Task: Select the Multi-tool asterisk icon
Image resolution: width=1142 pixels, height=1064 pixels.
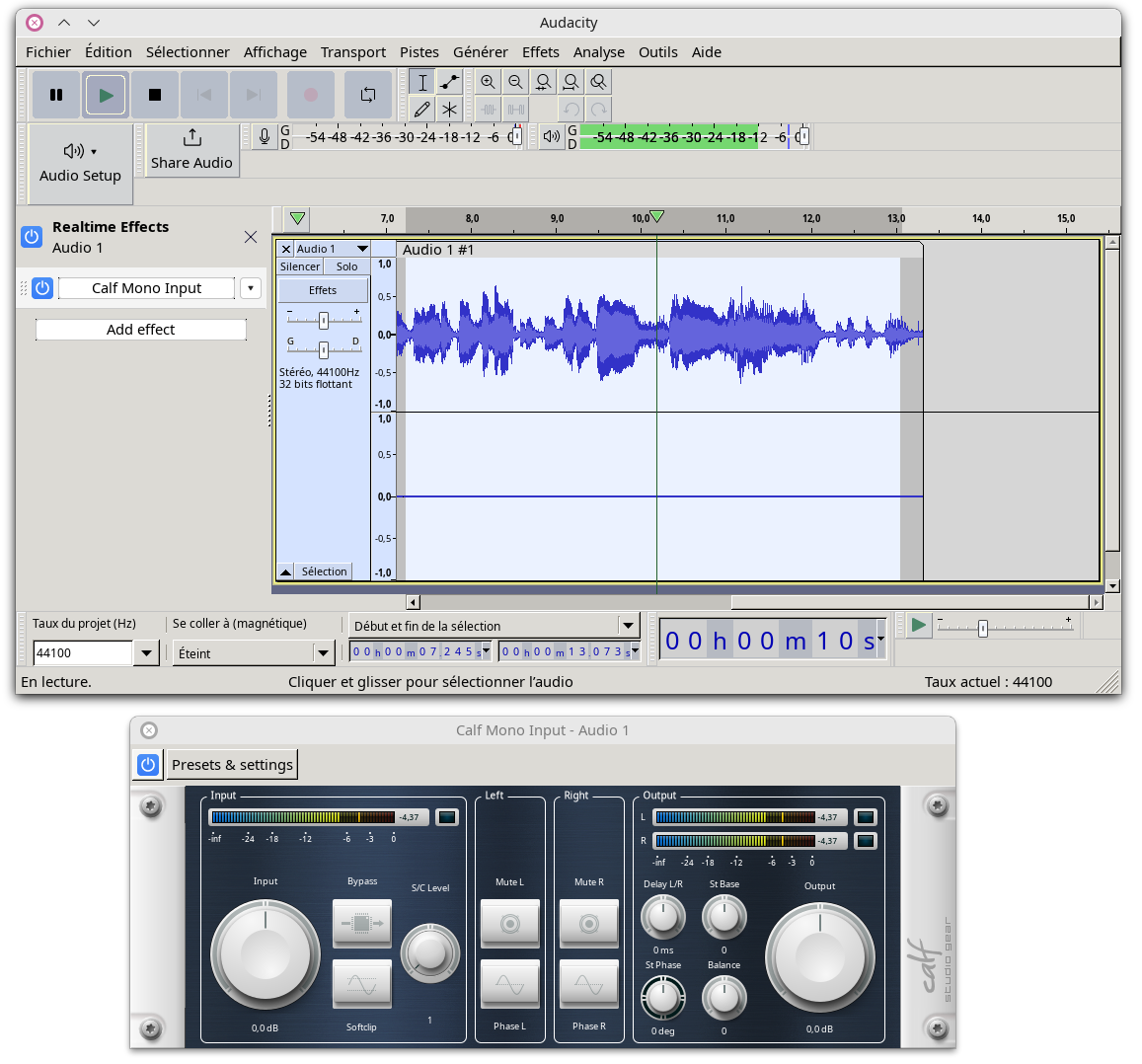Action: click(449, 110)
